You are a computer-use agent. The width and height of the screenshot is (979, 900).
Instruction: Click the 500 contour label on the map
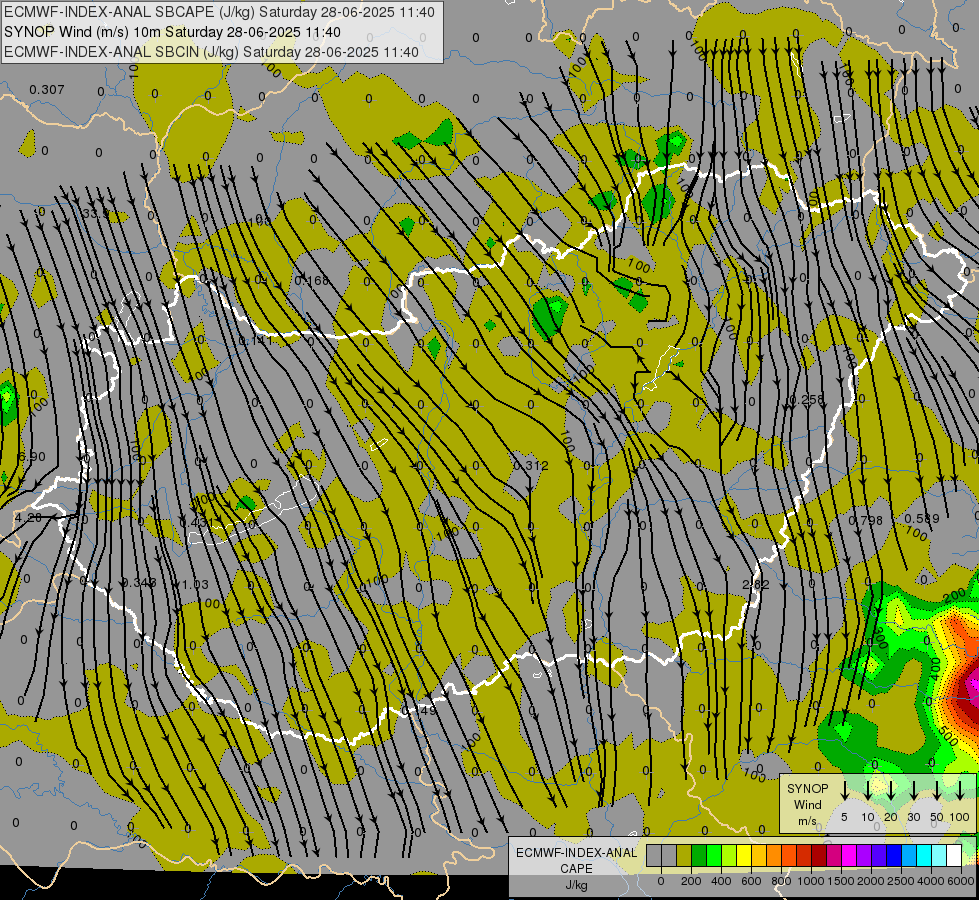(x=948, y=737)
